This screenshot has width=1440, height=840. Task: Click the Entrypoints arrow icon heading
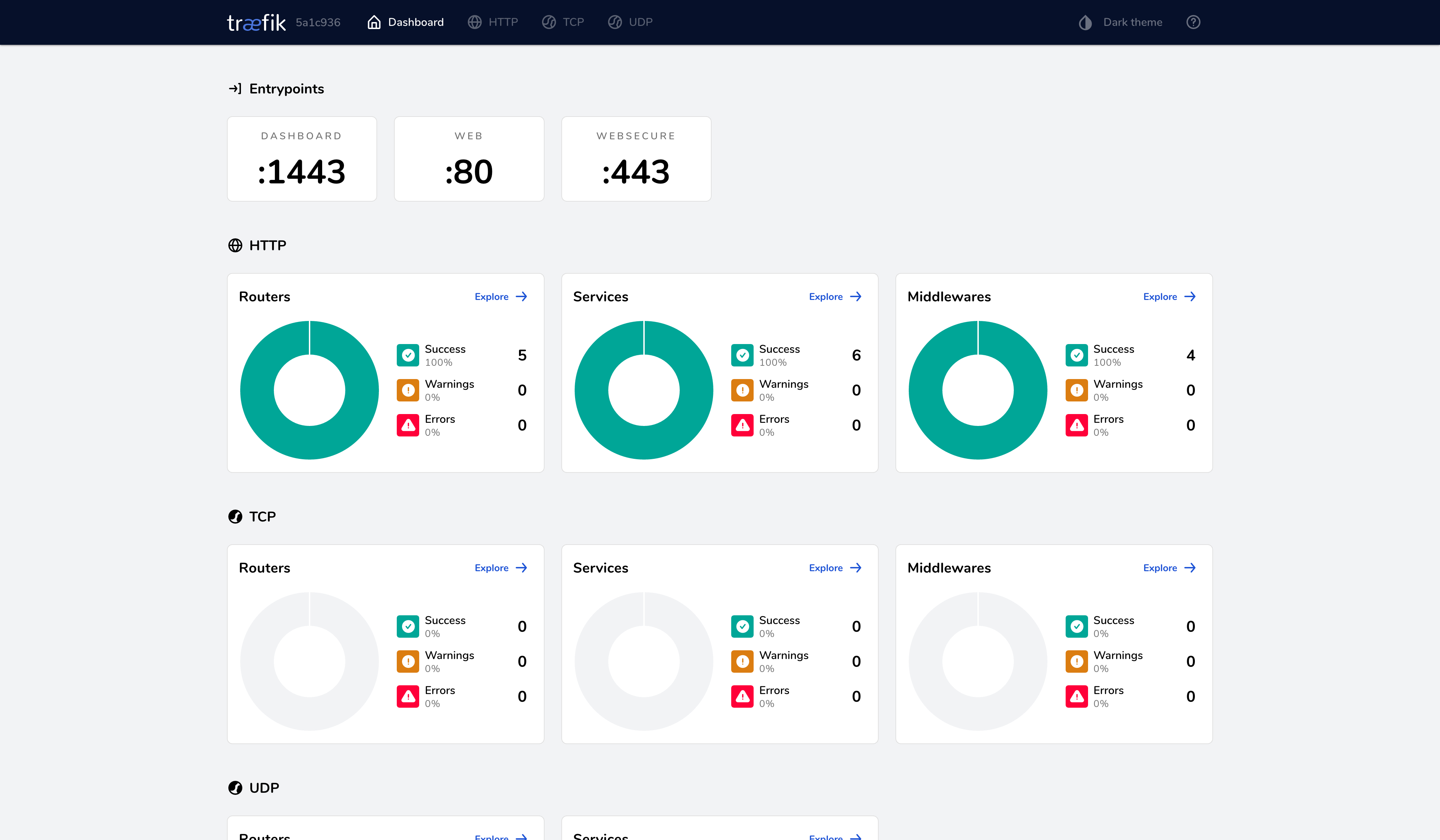tap(235, 89)
